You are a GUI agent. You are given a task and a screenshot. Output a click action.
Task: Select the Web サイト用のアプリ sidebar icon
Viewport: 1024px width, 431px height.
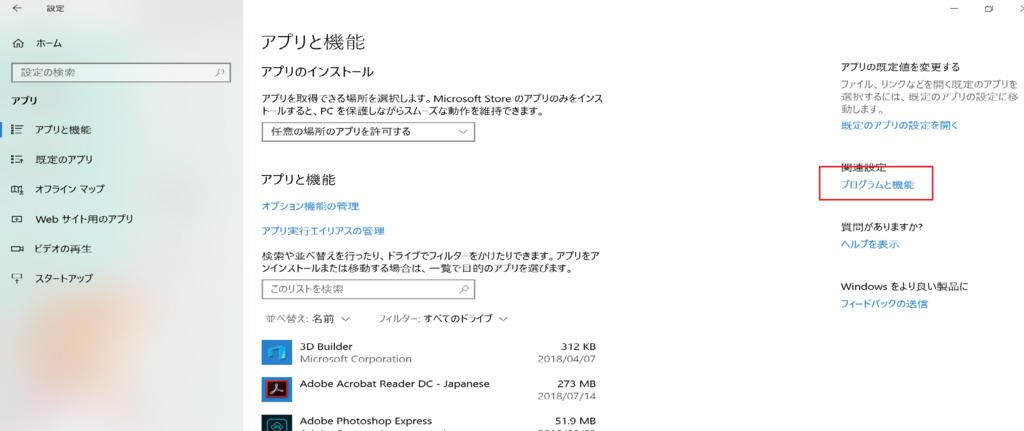(x=18, y=219)
